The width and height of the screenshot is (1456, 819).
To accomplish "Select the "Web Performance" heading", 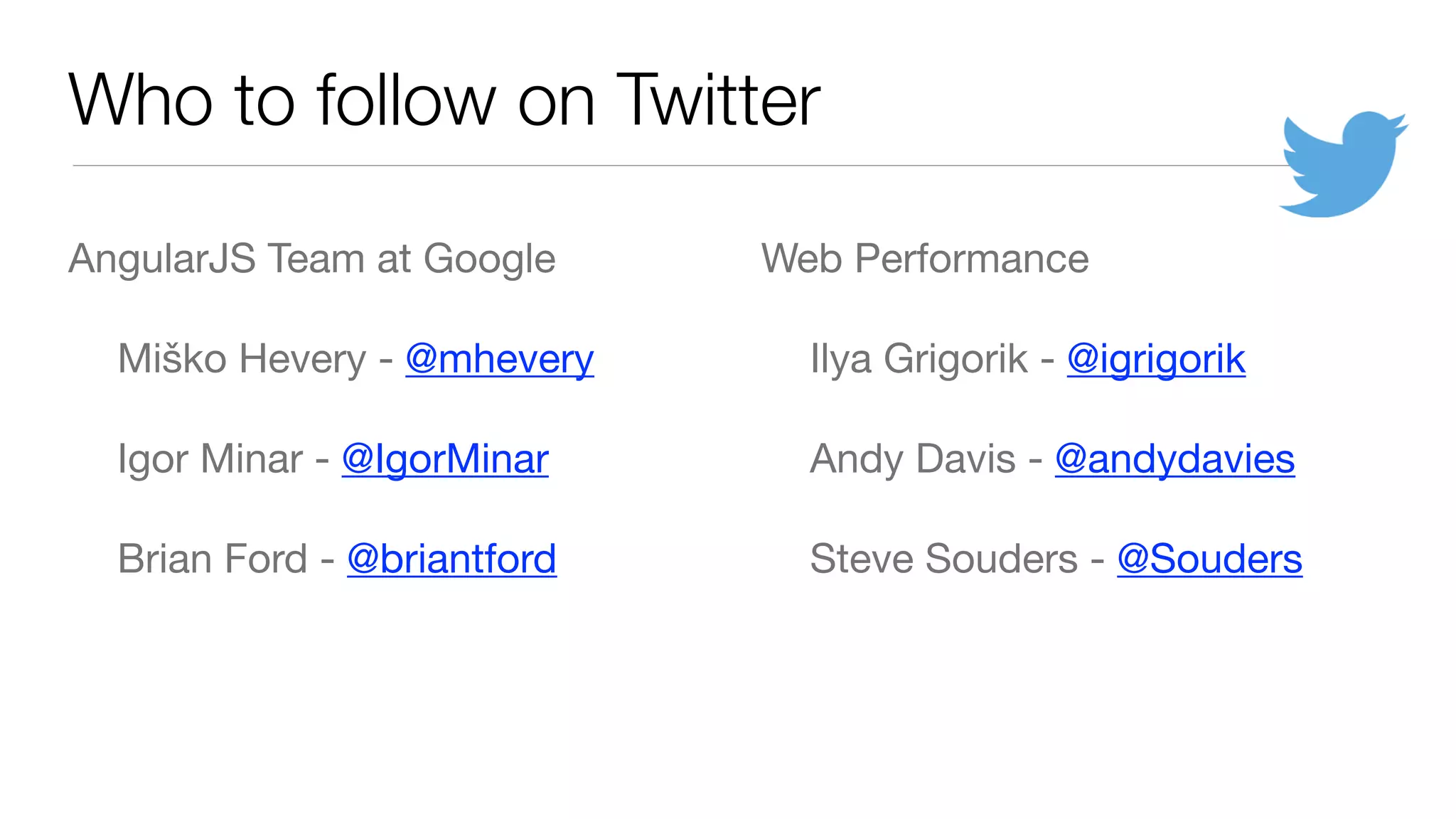I will pos(925,259).
